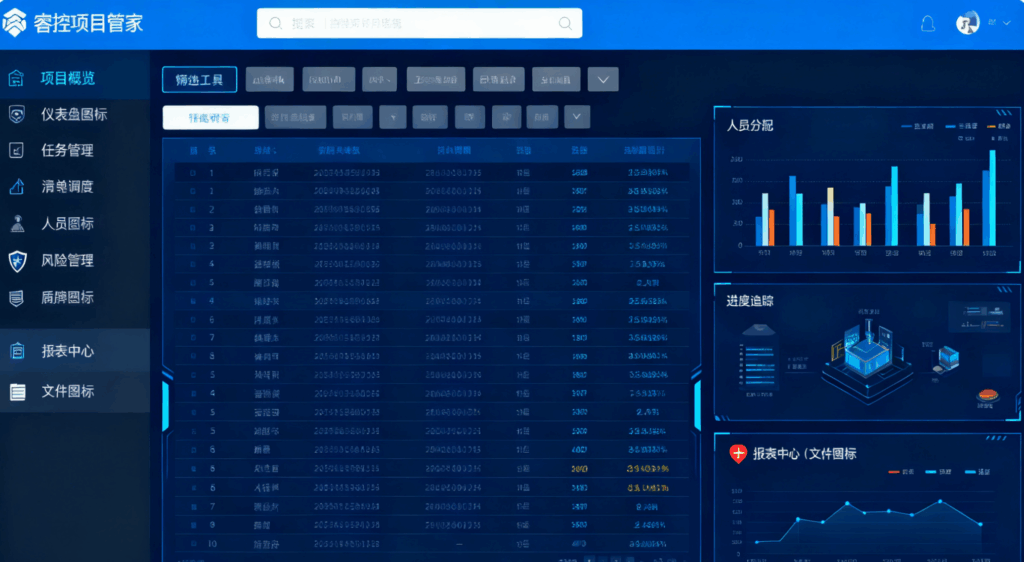Tick the checkbox in the first table row
Viewport: 1024px width, 562px height.
click(x=193, y=173)
